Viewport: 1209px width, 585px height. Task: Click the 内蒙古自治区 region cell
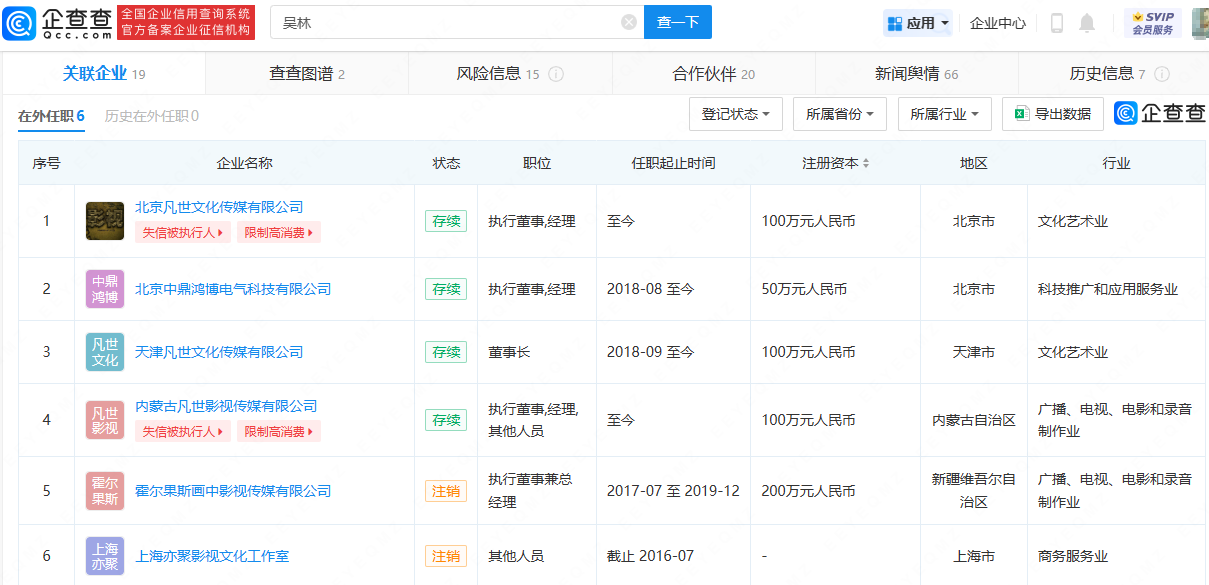pos(974,420)
